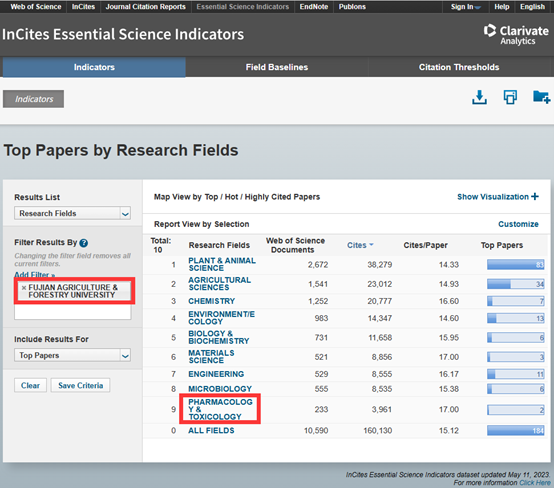554x488 pixels.
Task: Click the 'Click Here' more information link
Action: pyautogui.click(x=535, y=483)
